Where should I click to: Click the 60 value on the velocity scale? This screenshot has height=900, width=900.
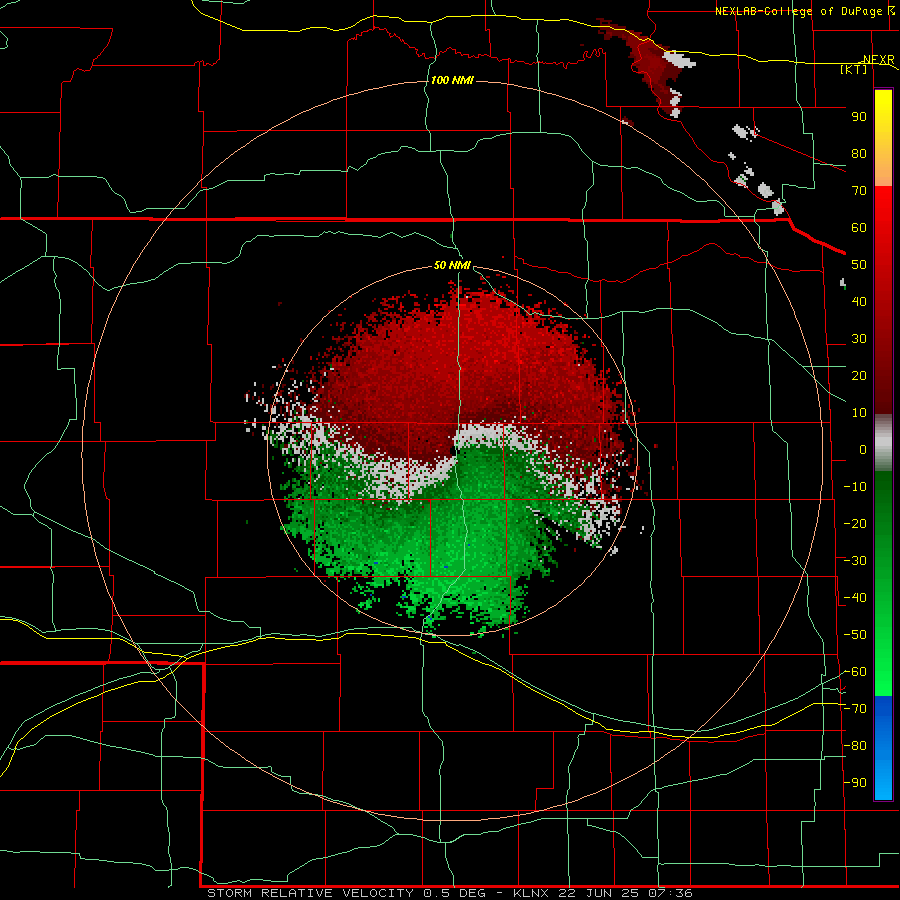coord(859,228)
